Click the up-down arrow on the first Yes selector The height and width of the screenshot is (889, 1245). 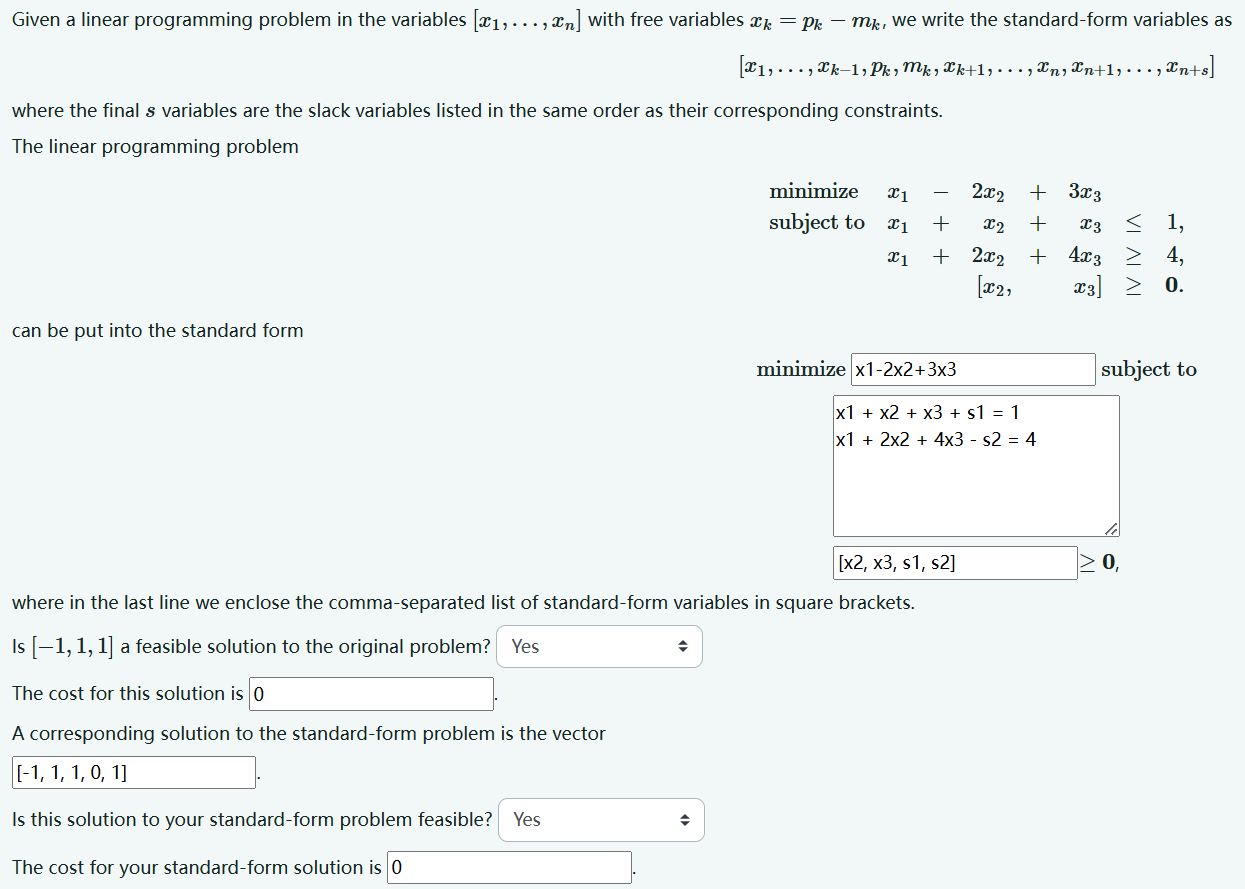(x=681, y=646)
